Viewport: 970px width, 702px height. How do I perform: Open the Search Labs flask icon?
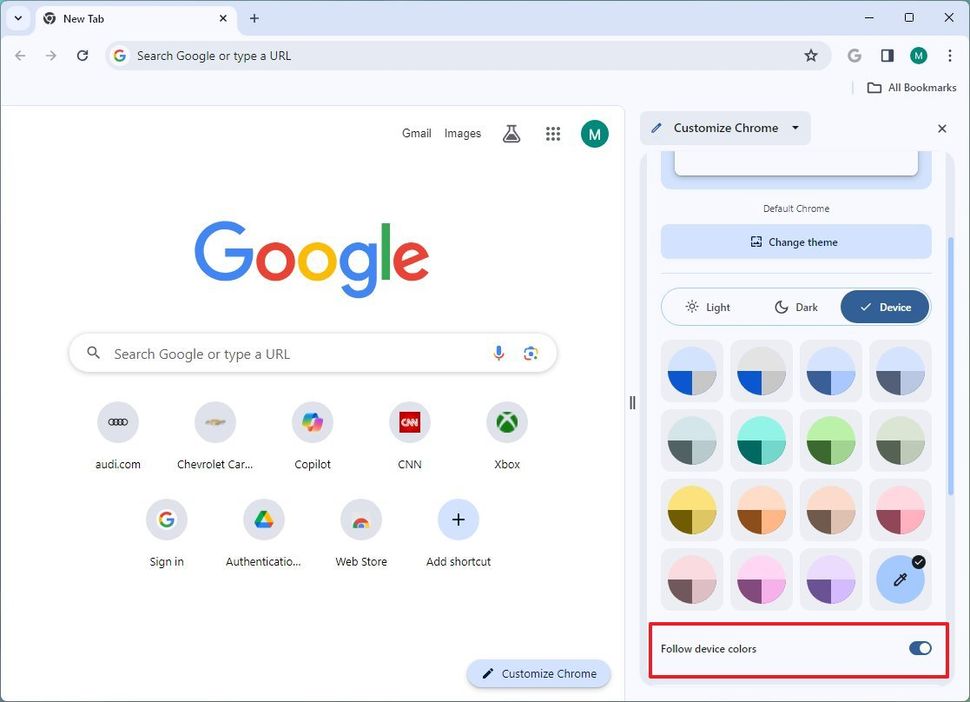point(511,133)
